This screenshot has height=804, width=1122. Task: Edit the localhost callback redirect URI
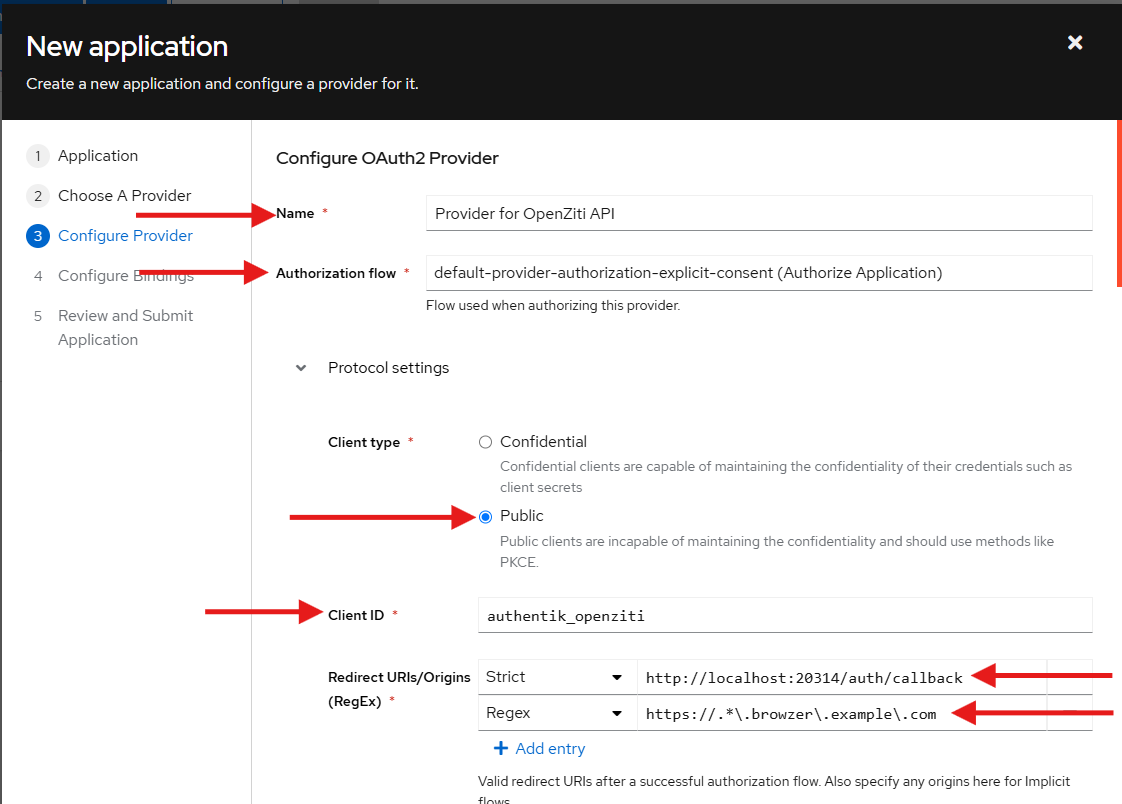pyautogui.click(x=803, y=678)
